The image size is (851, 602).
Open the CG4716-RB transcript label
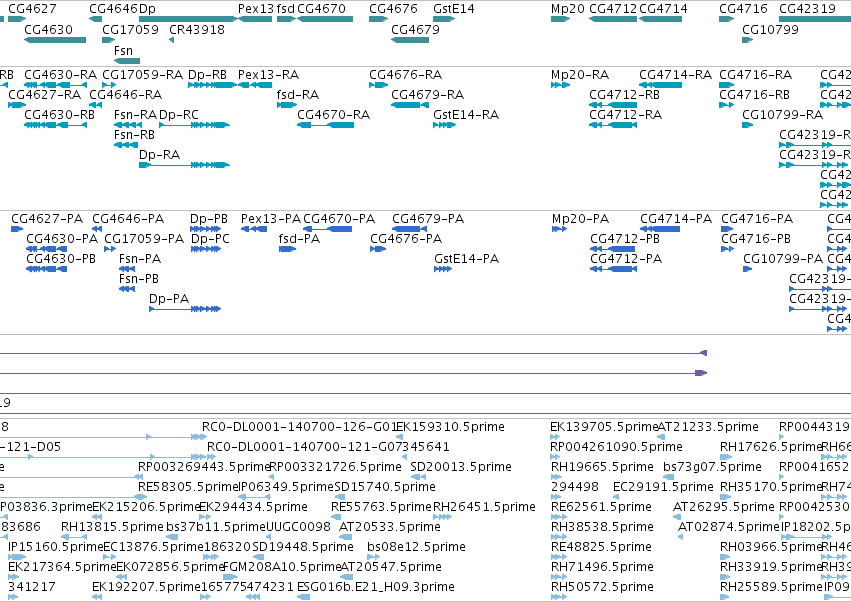point(755,94)
